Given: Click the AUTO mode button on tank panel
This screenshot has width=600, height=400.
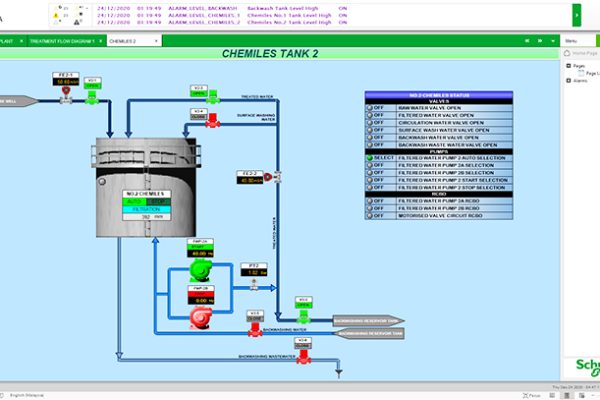Looking at the screenshot, I should (x=134, y=201).
